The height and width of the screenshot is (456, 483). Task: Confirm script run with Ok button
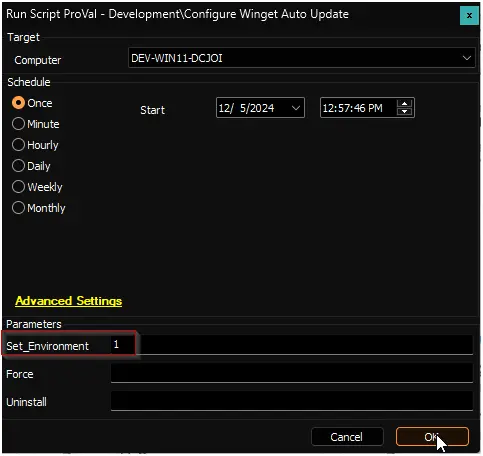pyautogui.click(x=432, y=437)
